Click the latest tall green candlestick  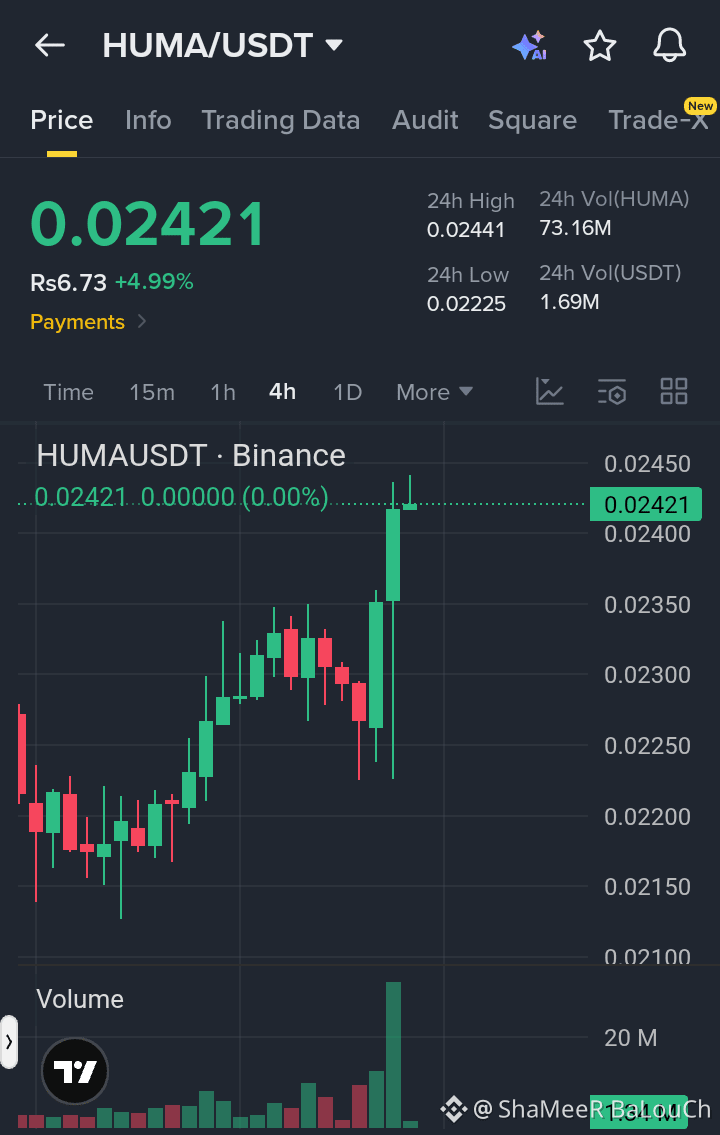(x=393, y=555)
